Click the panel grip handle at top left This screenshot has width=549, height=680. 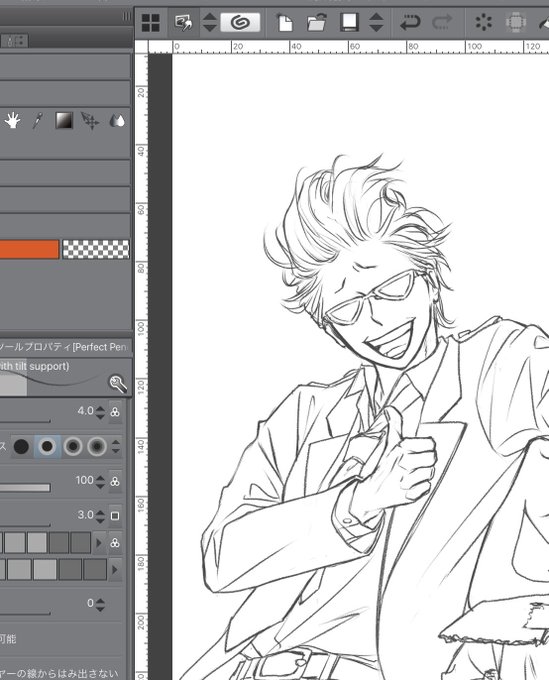click(127, 16)
